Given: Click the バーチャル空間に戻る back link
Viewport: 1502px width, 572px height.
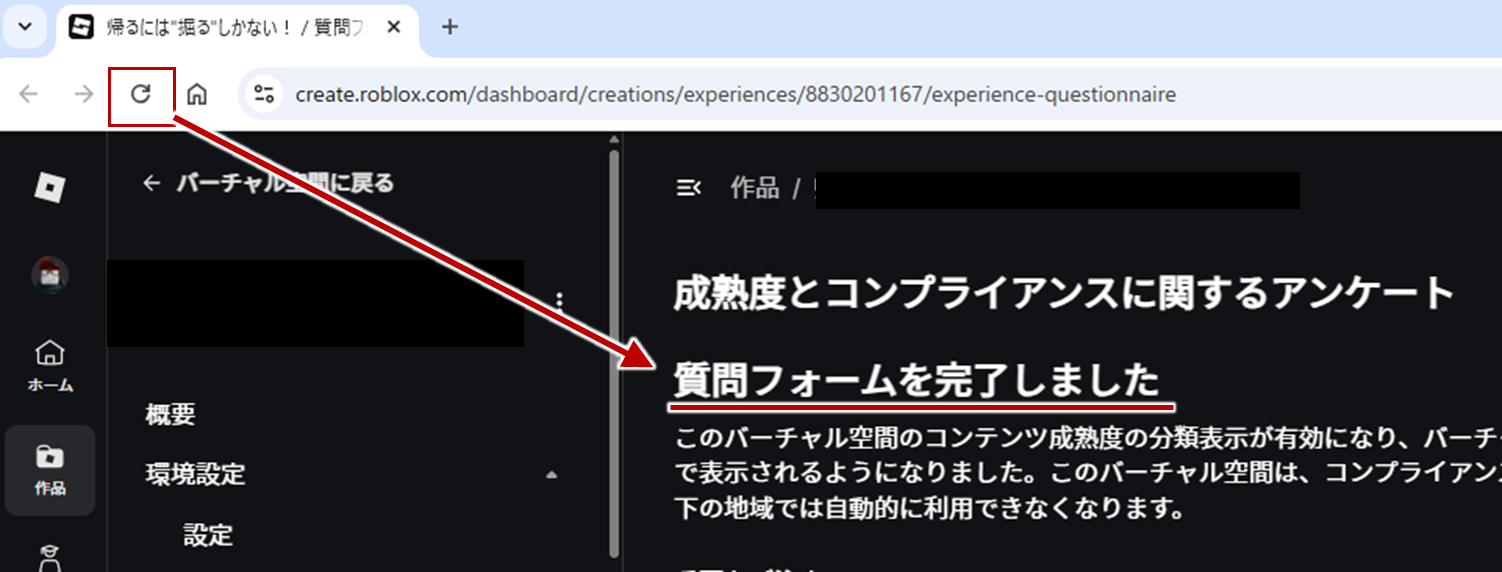Looking at the screenshot, I should [x=268, y=183].
